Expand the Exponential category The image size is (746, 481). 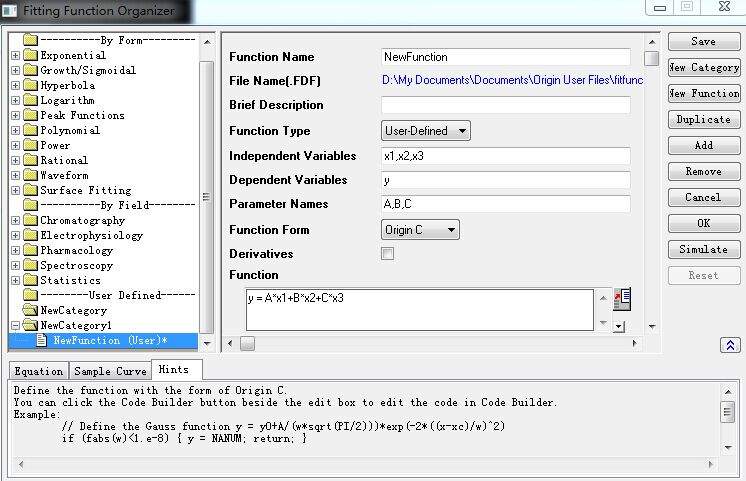pos(15,55)
